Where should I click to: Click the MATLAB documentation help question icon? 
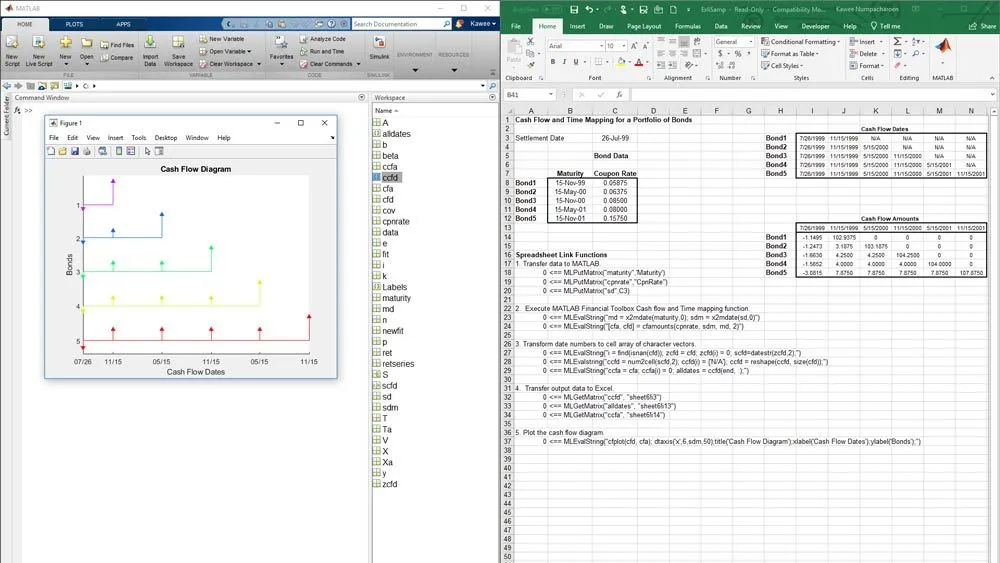pos(331,24)
